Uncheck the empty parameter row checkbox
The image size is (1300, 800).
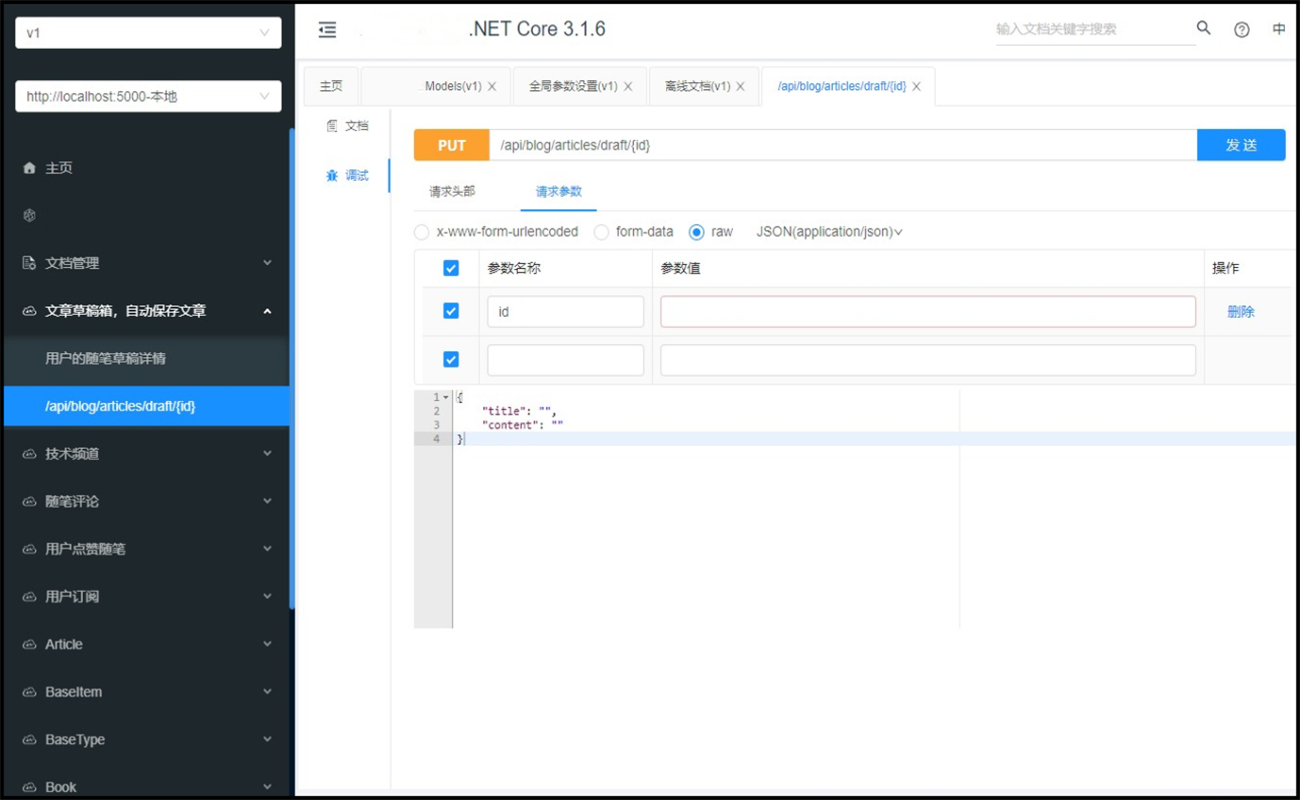point(451,359)
